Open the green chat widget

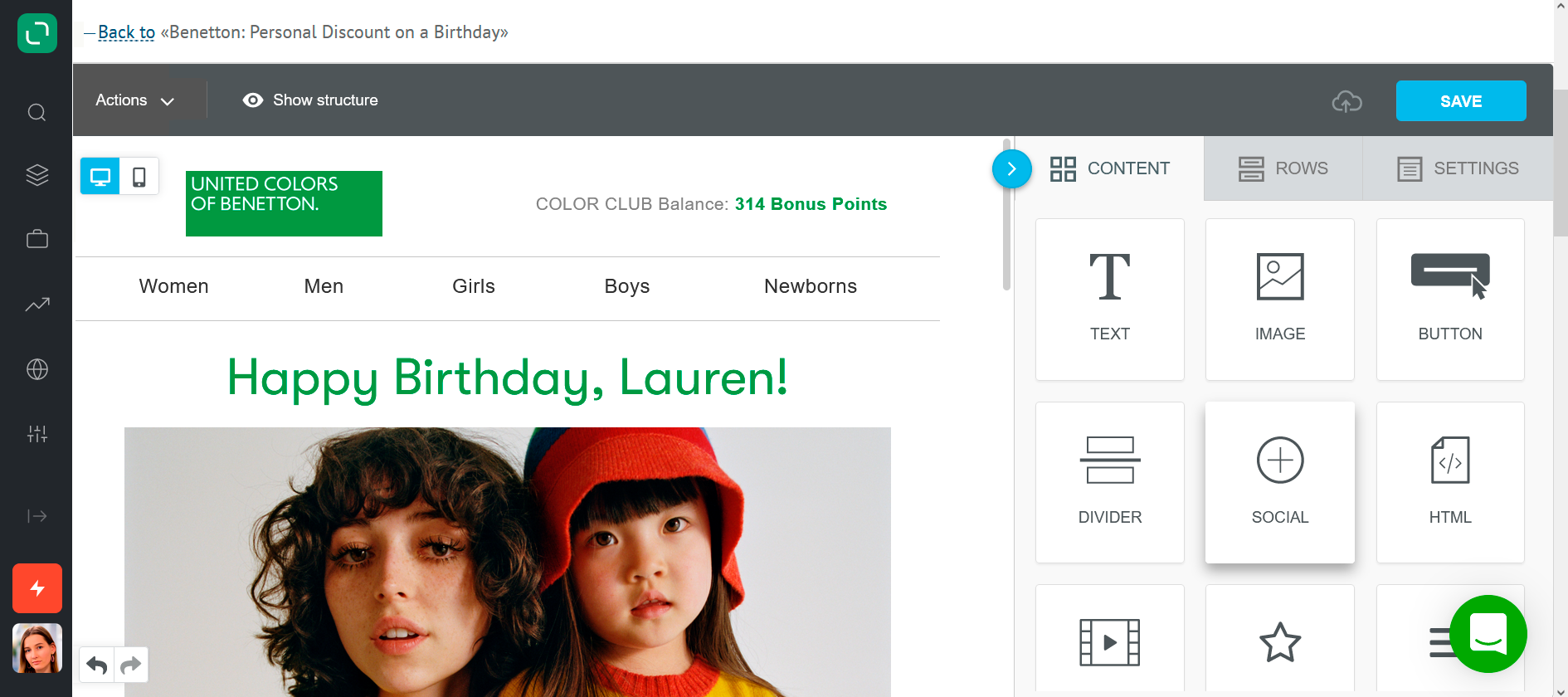point(1488,634)
